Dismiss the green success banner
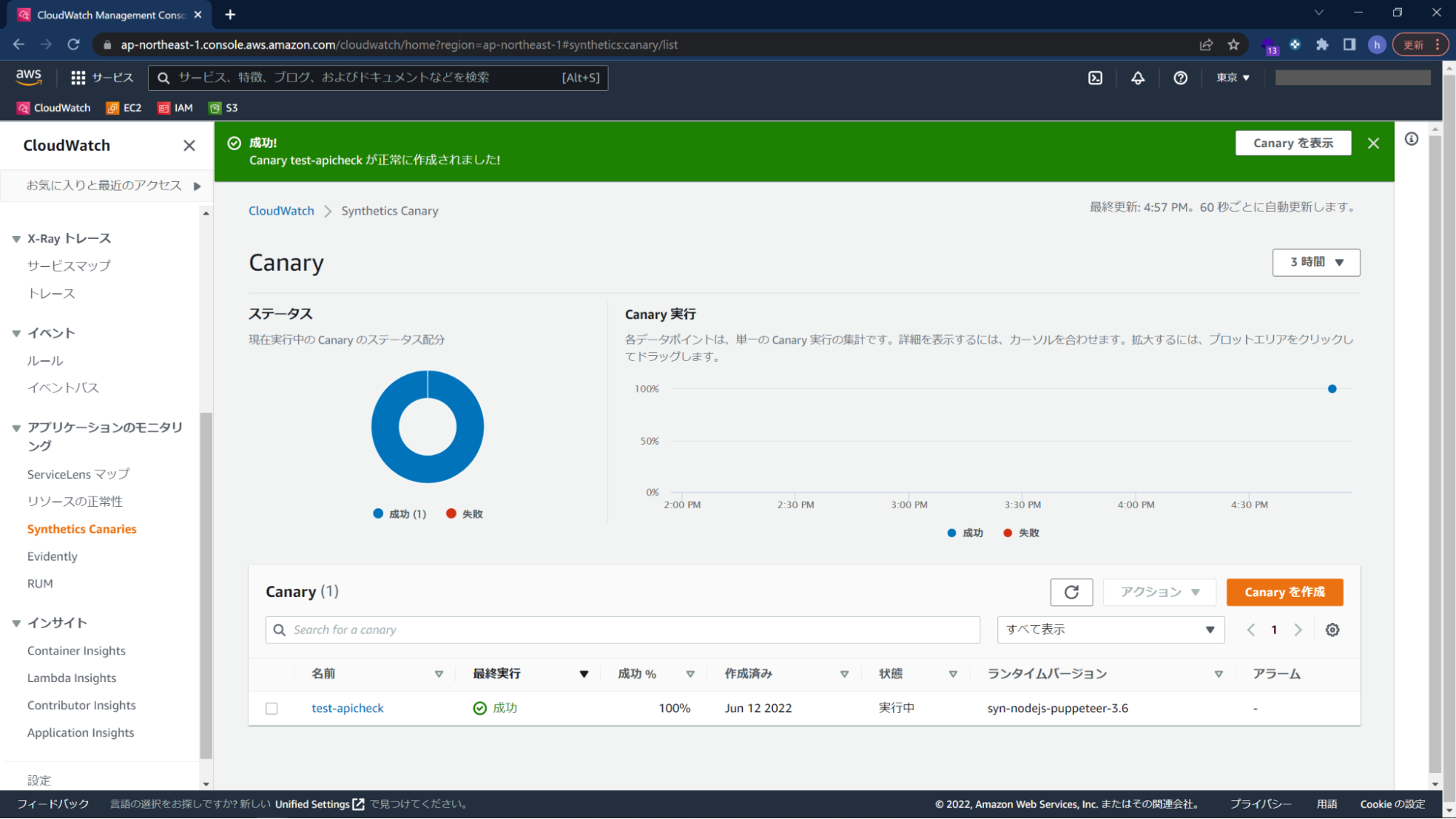The width and height of the screenshot is (1456, 819). point(1374,143)
